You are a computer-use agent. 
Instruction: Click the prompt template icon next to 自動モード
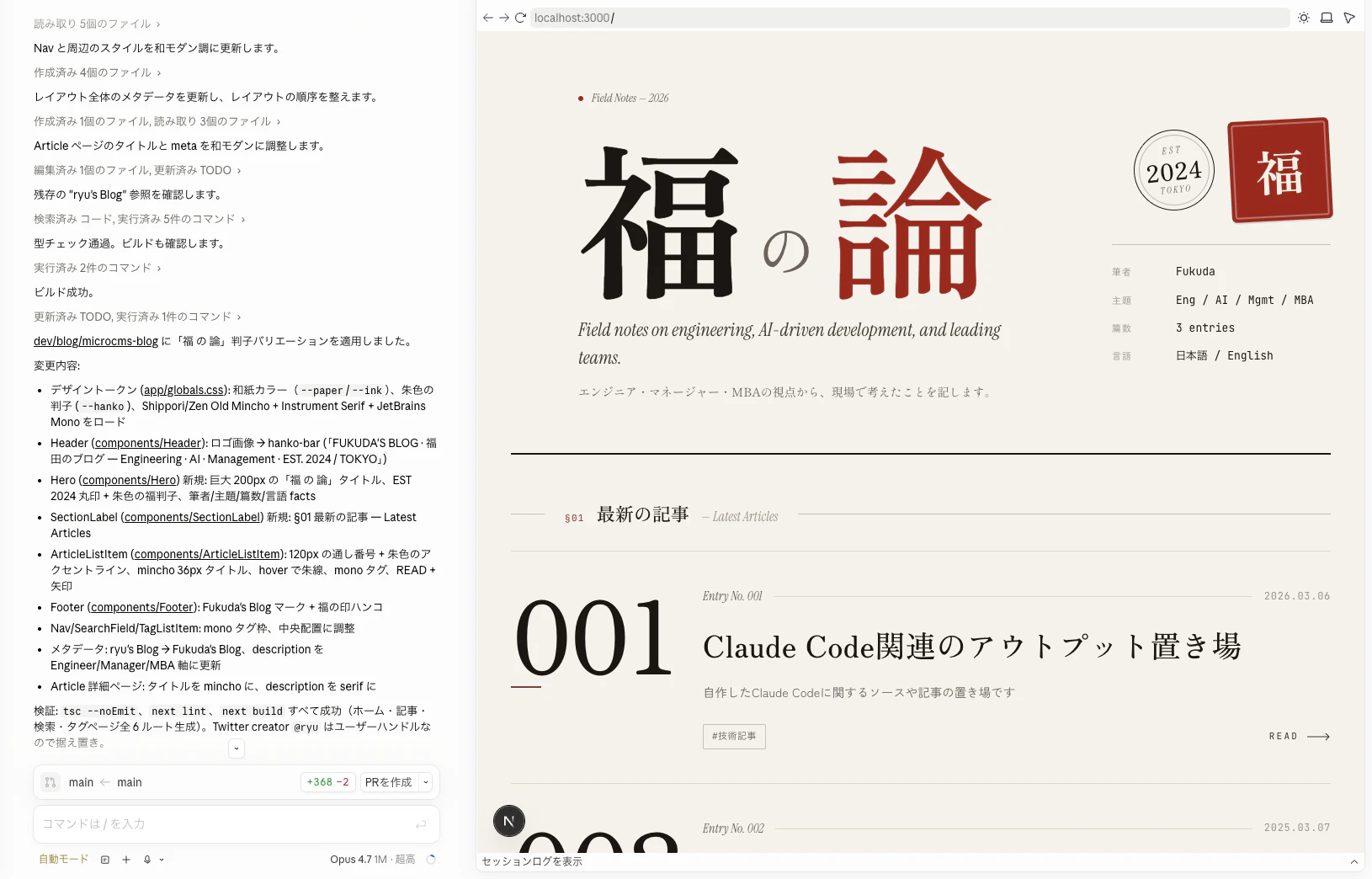pos(104,860)
